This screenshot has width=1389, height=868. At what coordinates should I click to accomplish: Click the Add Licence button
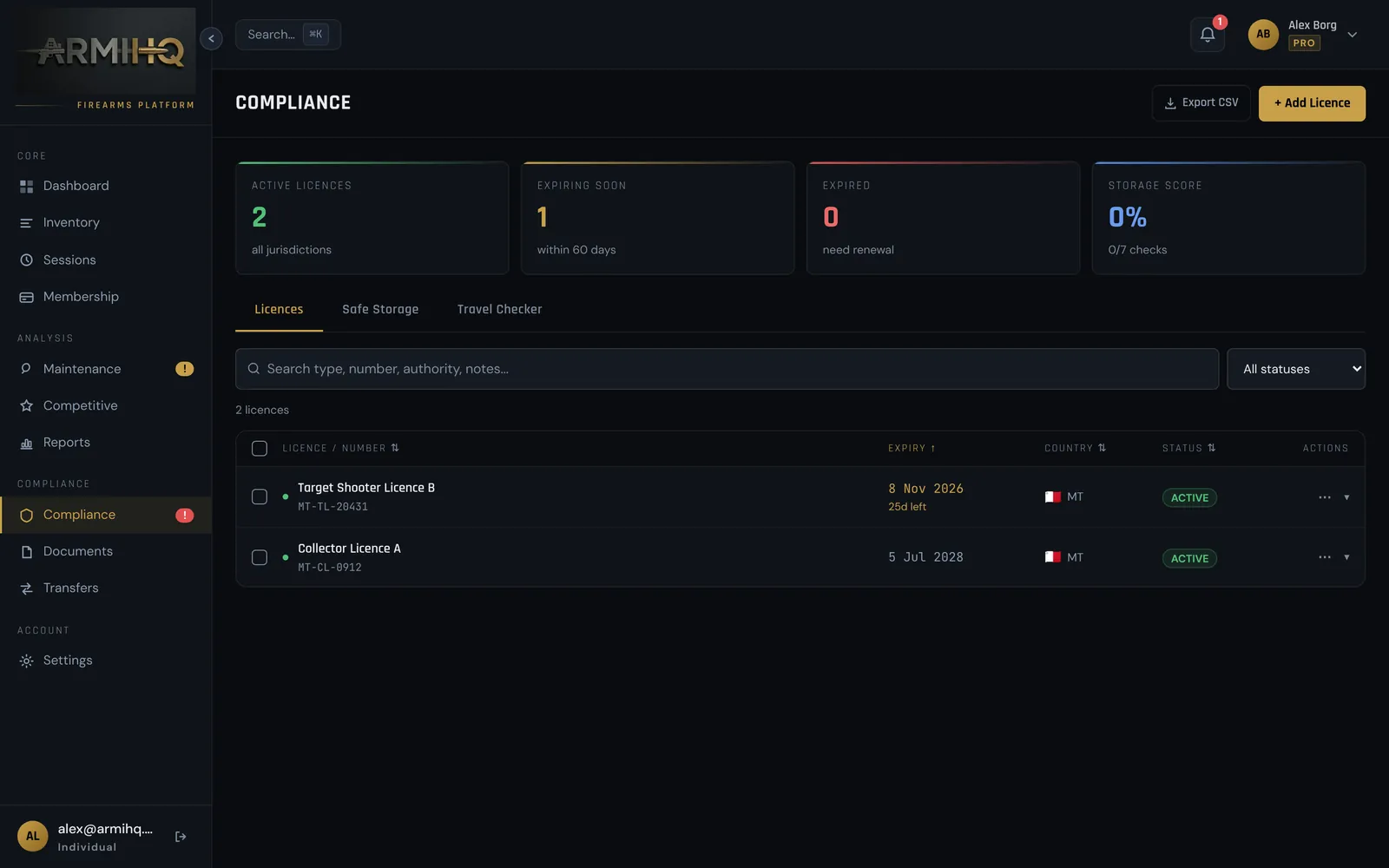[1312, 103]
